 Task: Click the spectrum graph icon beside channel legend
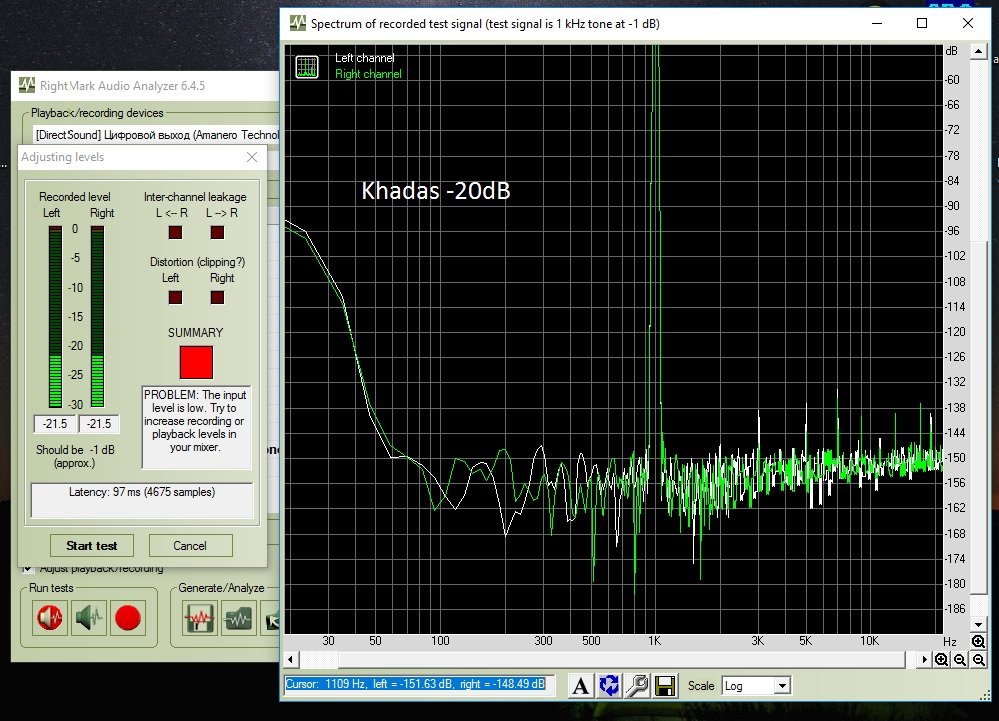pos(307,67)
